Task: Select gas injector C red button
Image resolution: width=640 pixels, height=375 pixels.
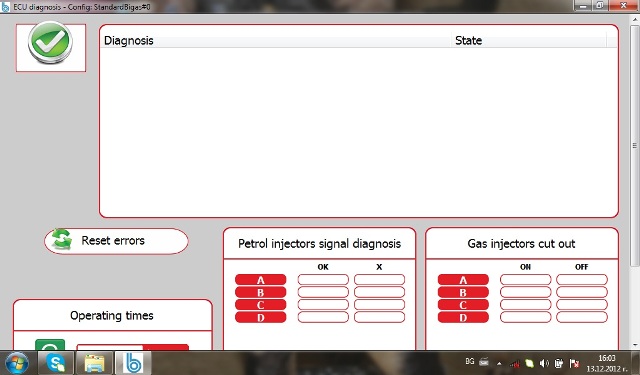Action: (463, 305)
